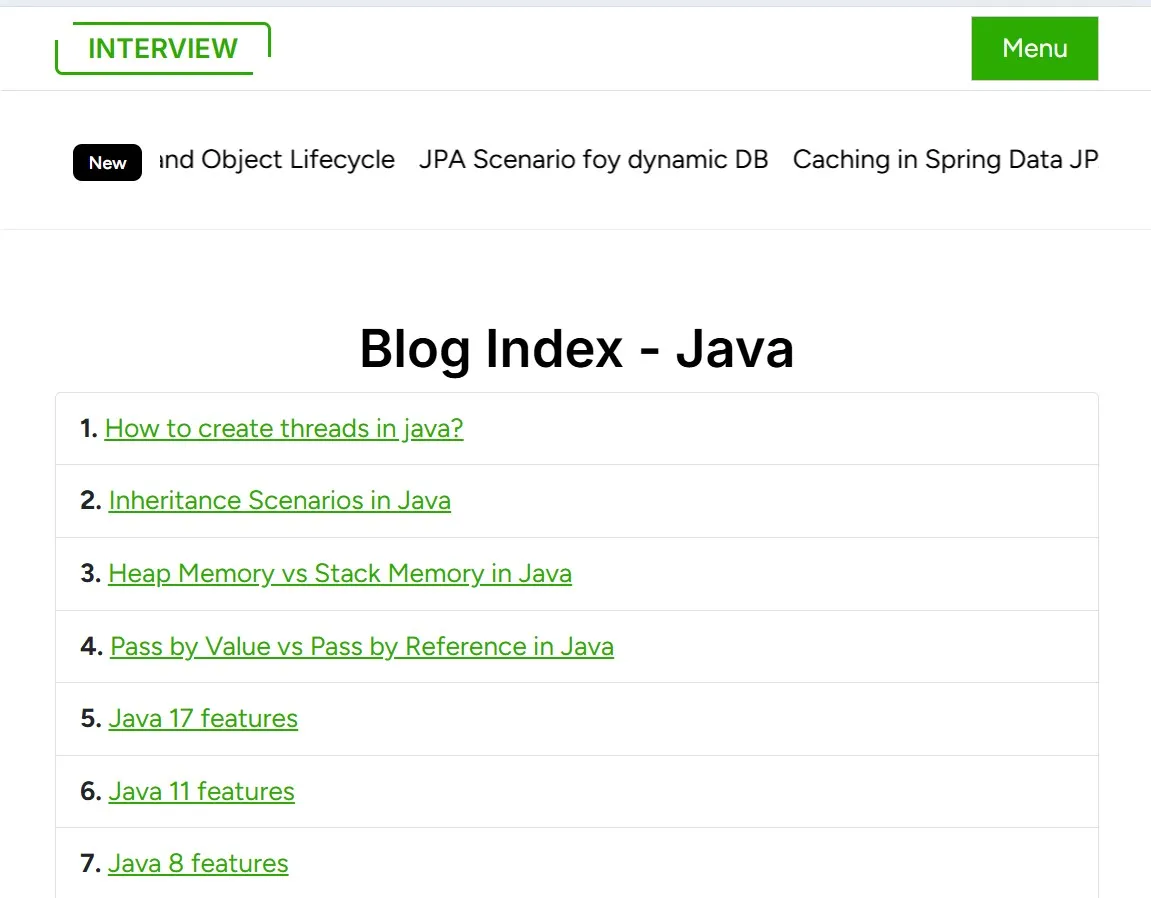Click the black 'New' badge
The image size is (1151, 898).
coord(107,162)
